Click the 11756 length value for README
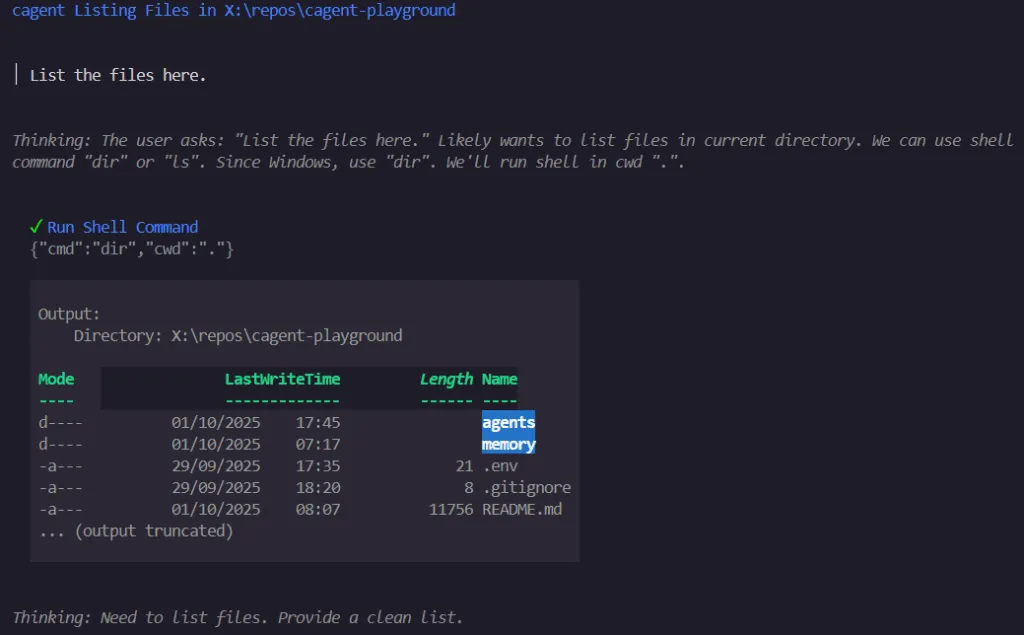 pos(451,510)
